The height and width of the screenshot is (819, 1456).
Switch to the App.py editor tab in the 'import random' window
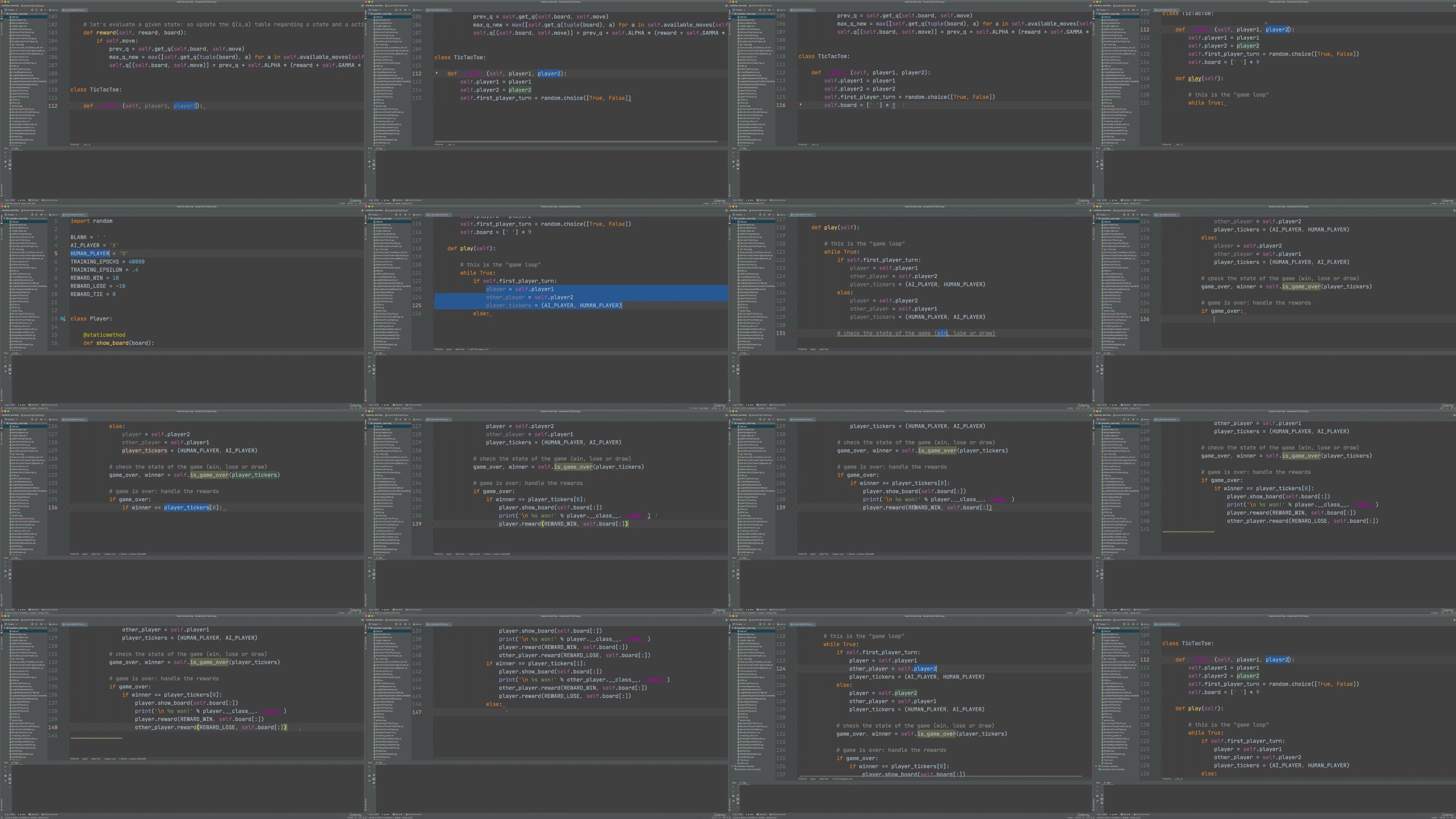coord(54,215)
